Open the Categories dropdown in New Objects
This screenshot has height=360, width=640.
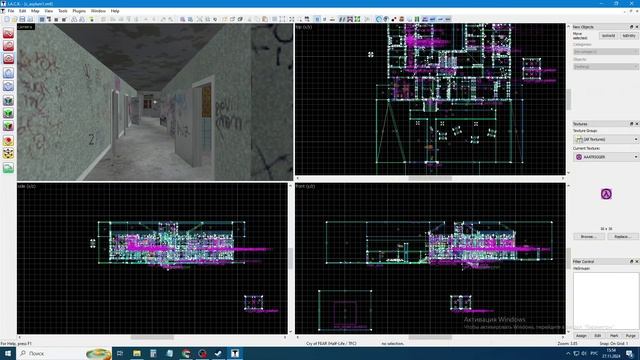pyautogui.click(x=606, y=52)
